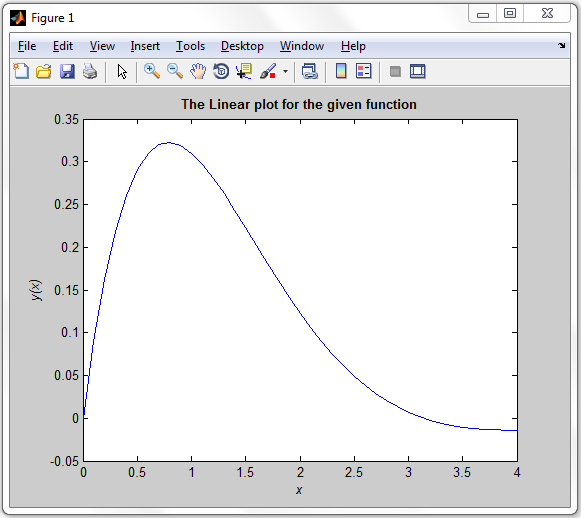
Task: Activate the Zoom Out magnifier tool
Action: [x=175, y=71]
